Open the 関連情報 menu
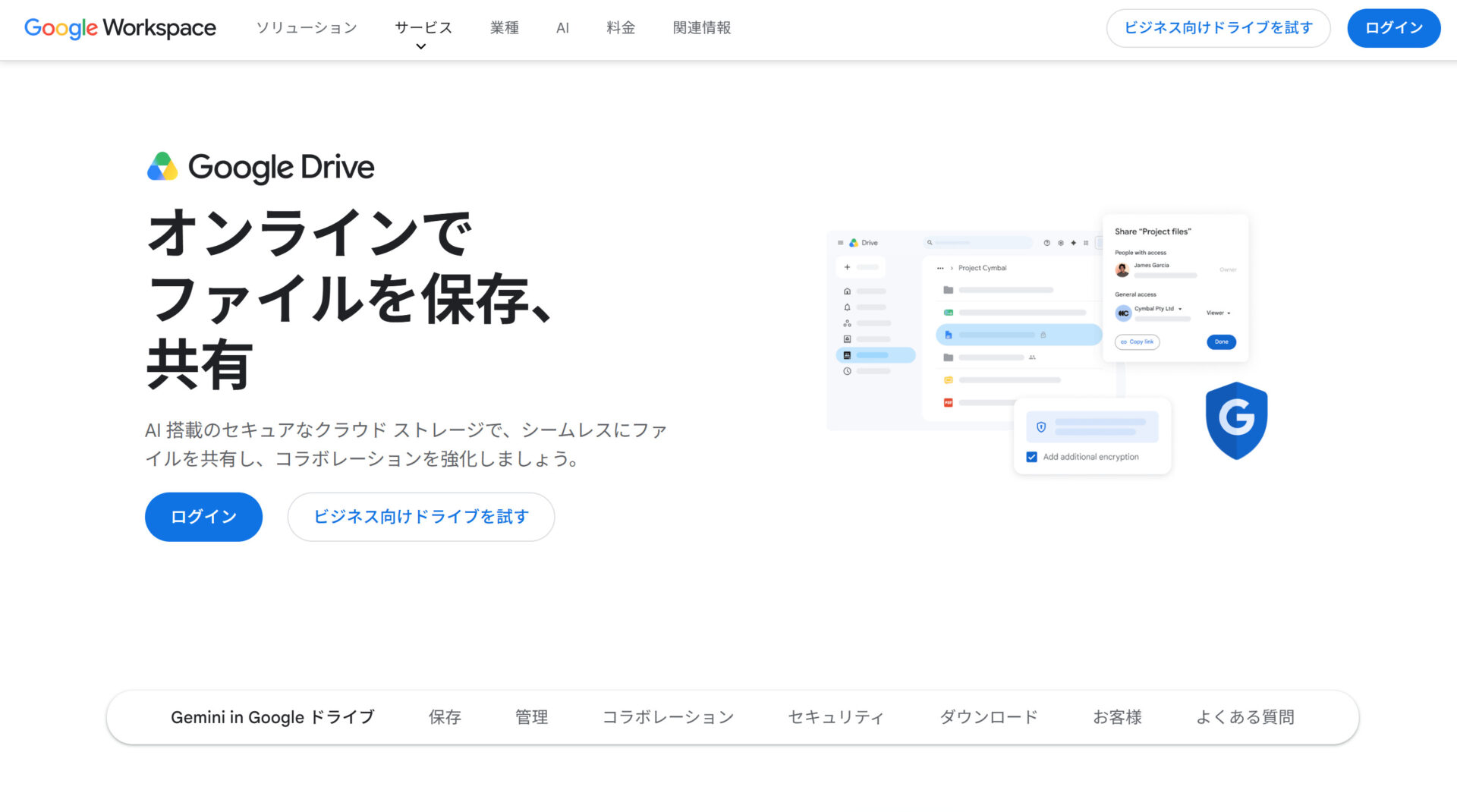Viewport: 1457px width, 812px height. (702, 28)
